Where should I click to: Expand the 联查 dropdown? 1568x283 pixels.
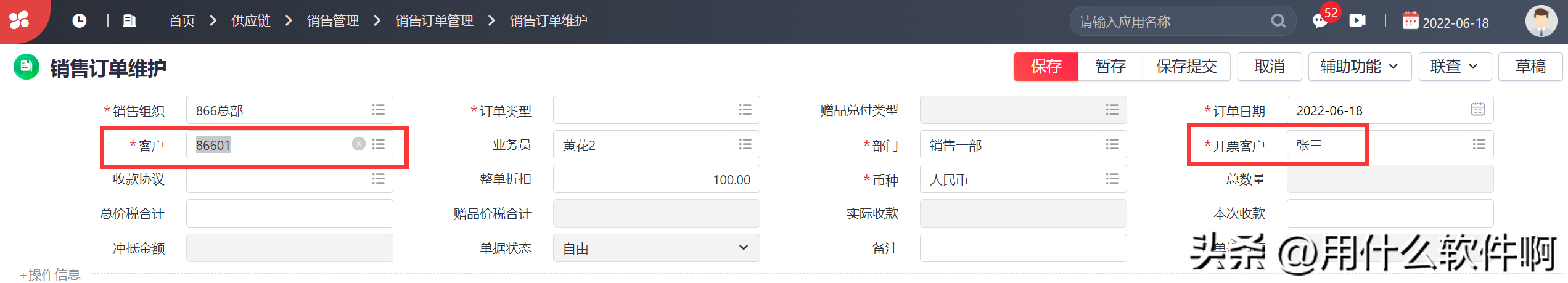(x=1454, y=67)
